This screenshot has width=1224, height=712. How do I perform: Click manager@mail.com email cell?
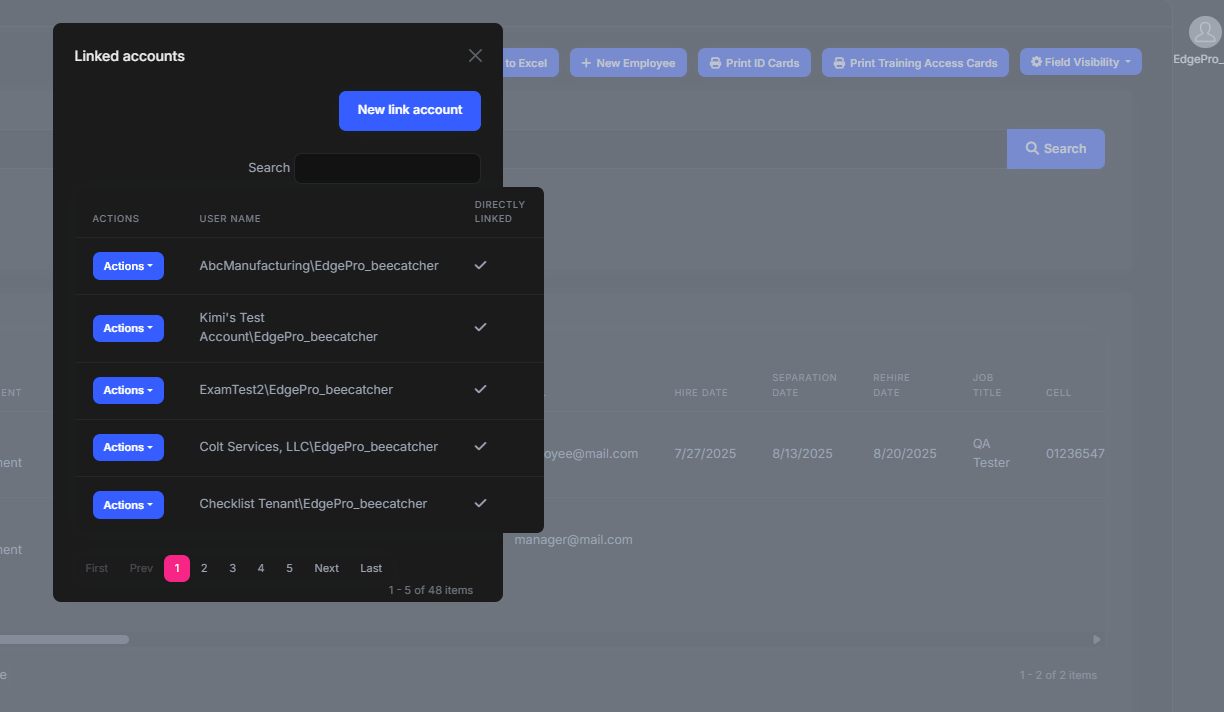(x=573, y=540)
